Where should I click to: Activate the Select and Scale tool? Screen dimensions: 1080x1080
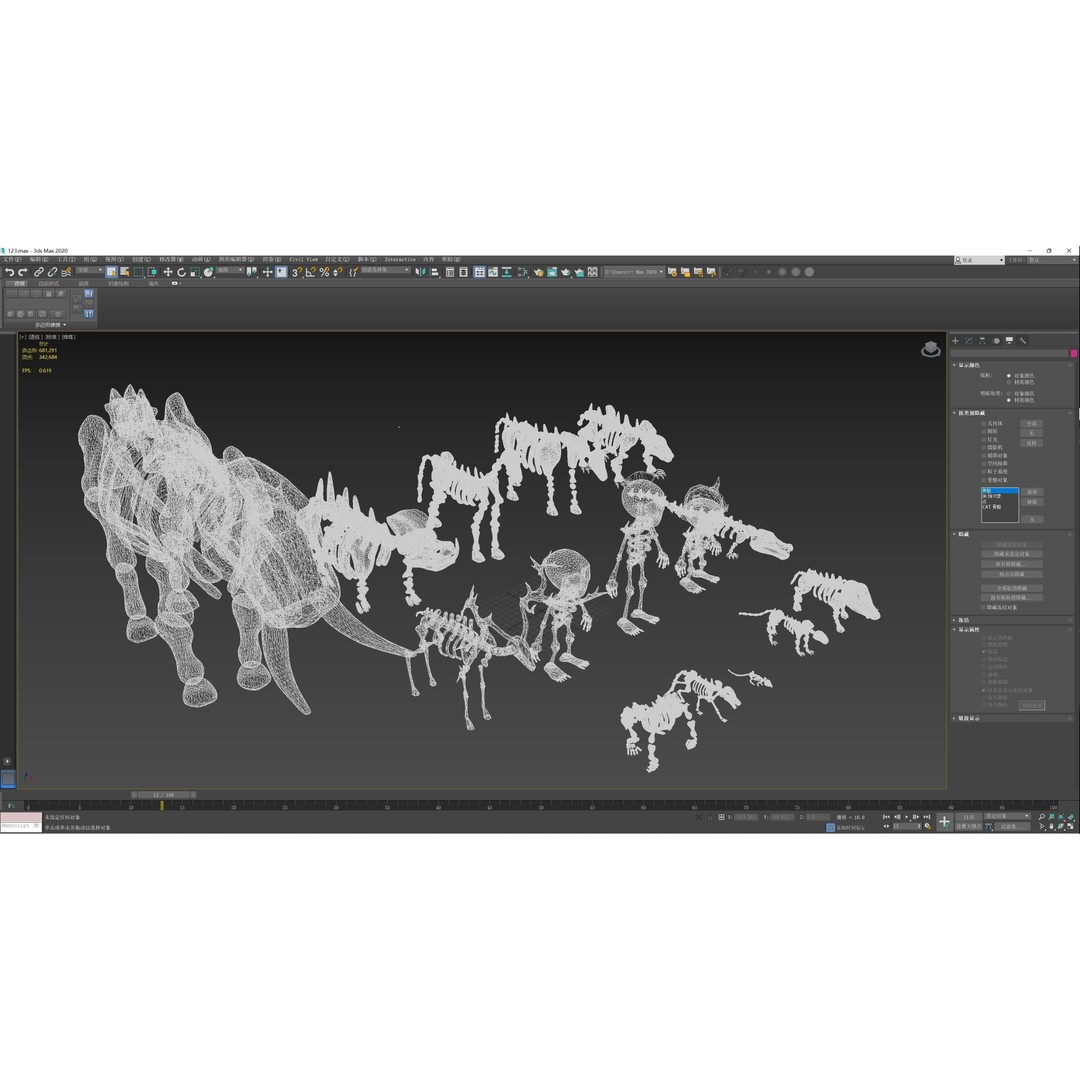tap(195, 272)
